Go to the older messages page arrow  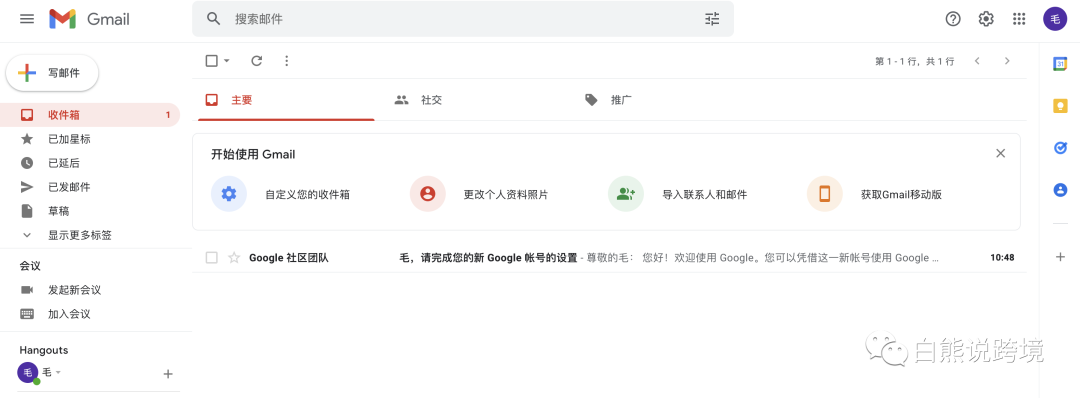pyautogui.click(x=1007, y=61)
